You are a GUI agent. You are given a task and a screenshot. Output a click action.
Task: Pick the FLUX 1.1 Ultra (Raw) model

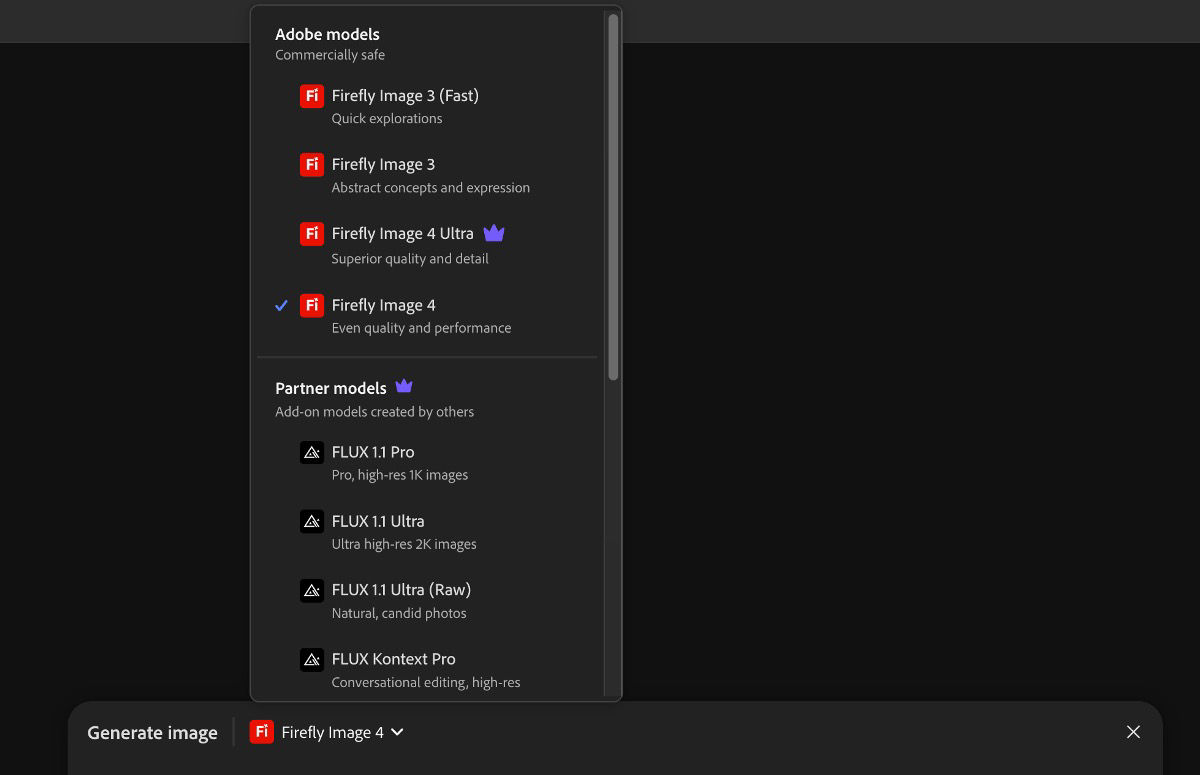click(428, 601)
